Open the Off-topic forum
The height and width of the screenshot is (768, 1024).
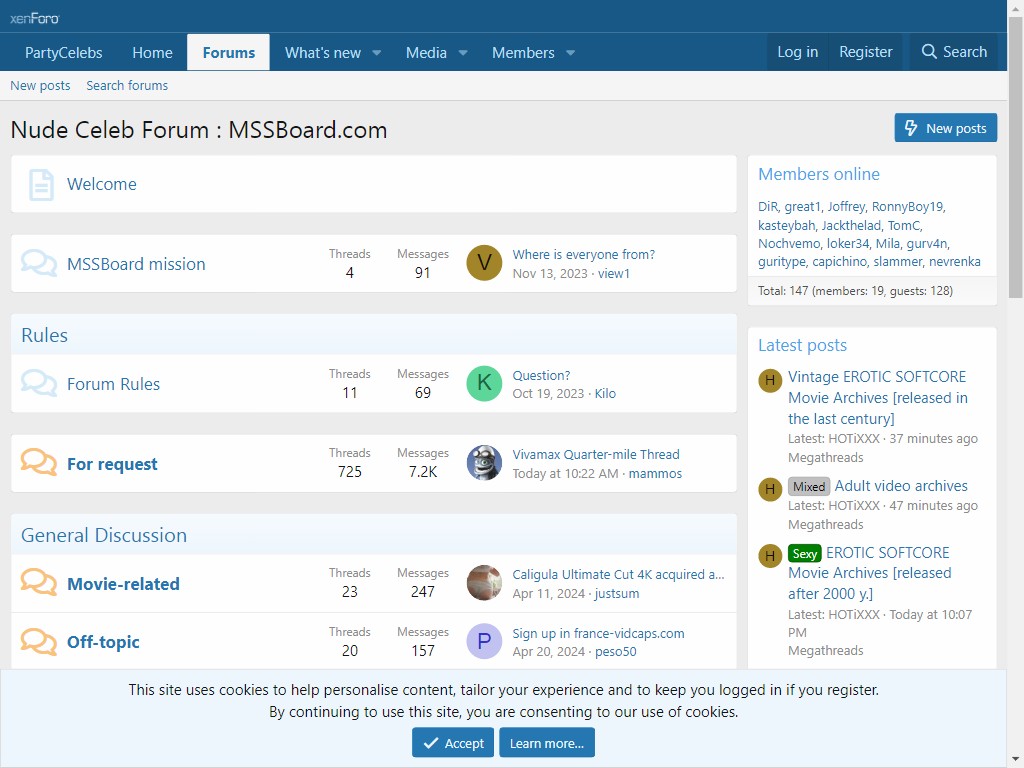click(103, 642)
